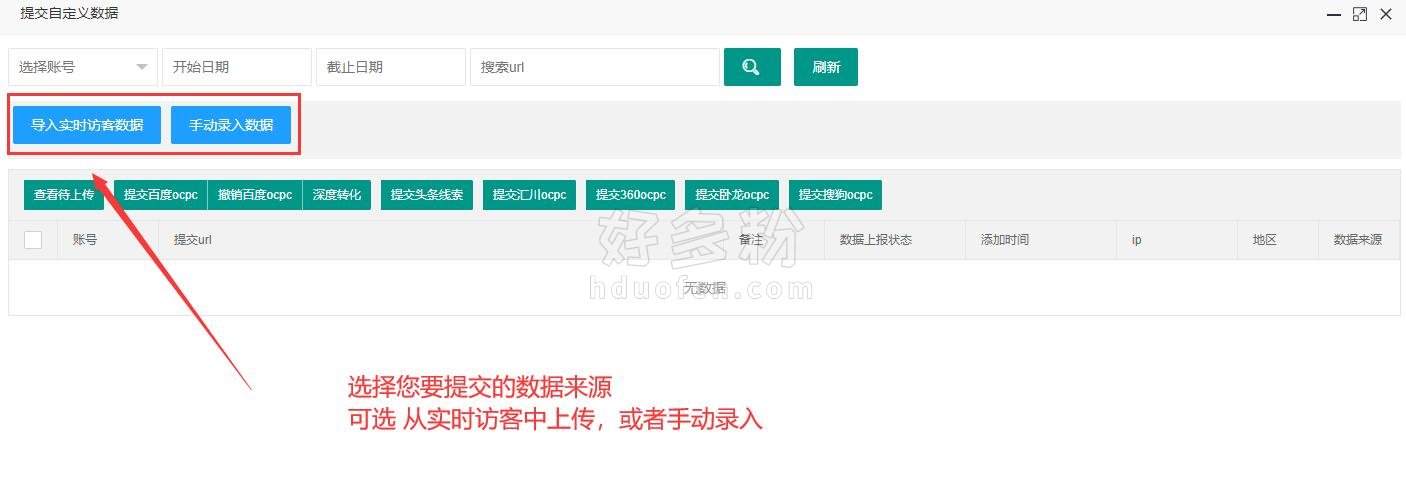Viewport: 1406px width, 504px height.
Task: Click 提交汇川ocpc button
Action: coord(529,195)
